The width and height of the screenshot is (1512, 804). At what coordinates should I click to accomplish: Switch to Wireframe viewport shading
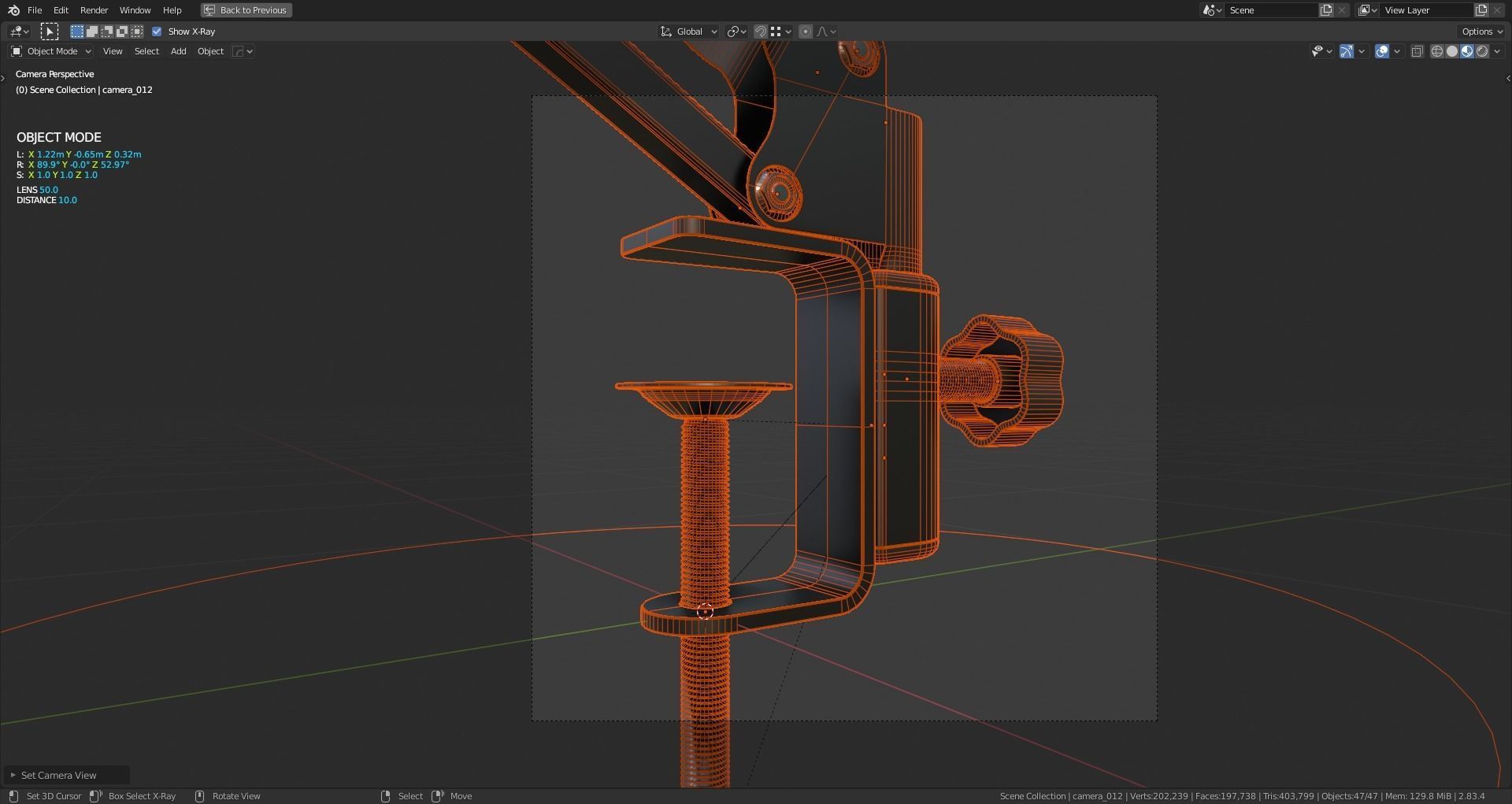(x=1436, y=51)
